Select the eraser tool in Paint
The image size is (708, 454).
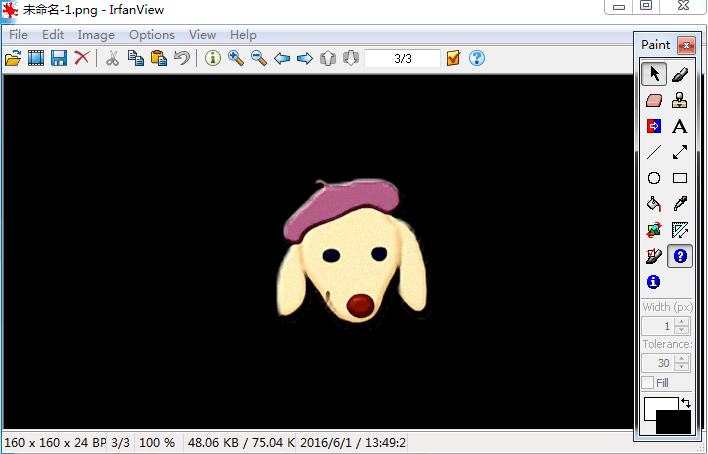click(x=654, y=100)
